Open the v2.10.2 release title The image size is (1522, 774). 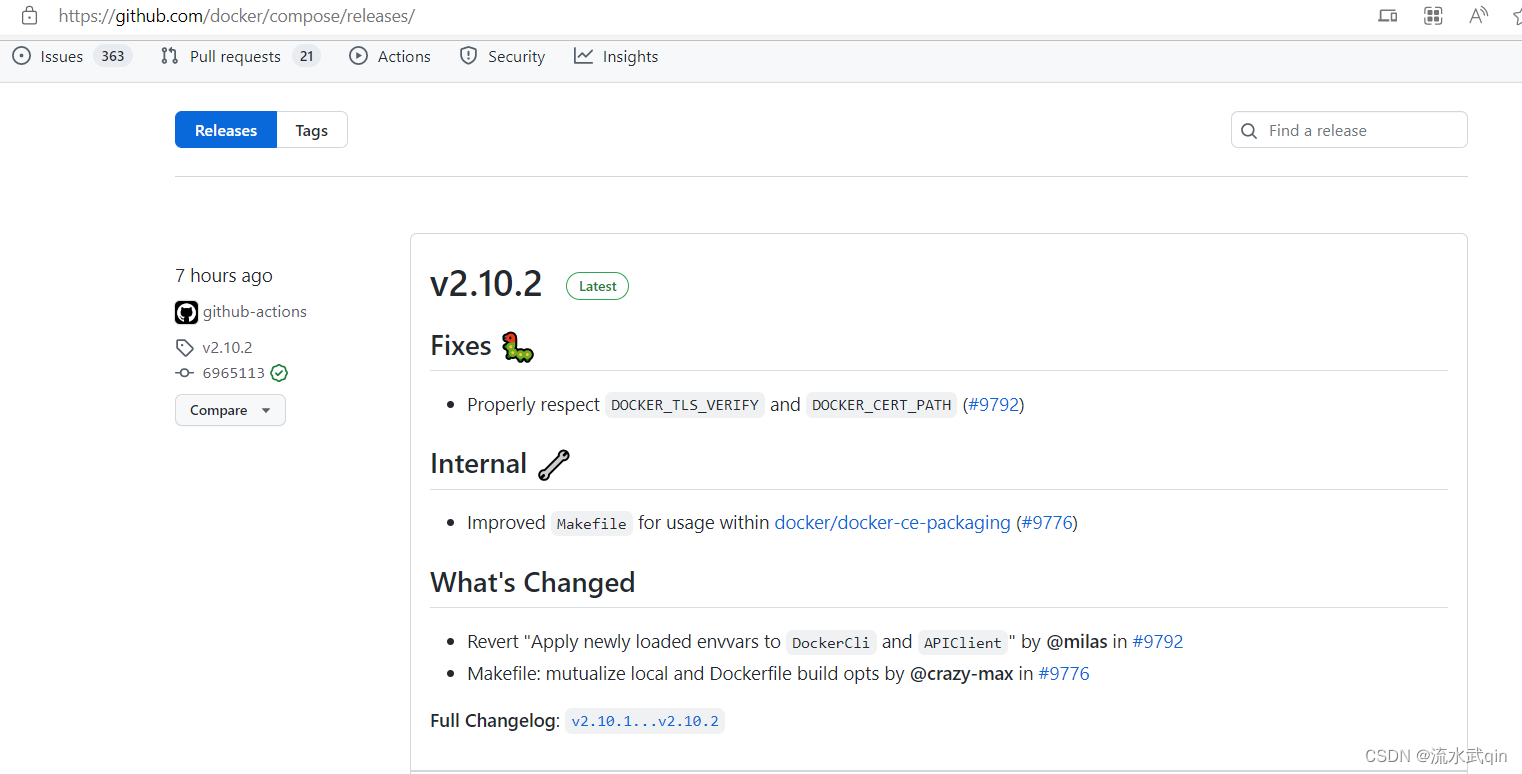(486, 284)
